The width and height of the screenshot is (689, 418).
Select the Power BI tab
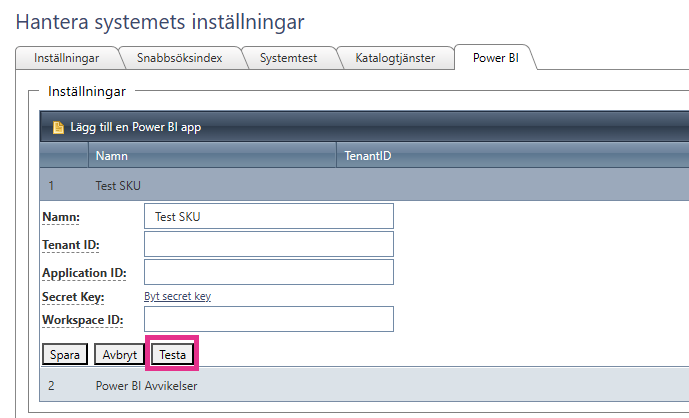[x=496, y=58]
